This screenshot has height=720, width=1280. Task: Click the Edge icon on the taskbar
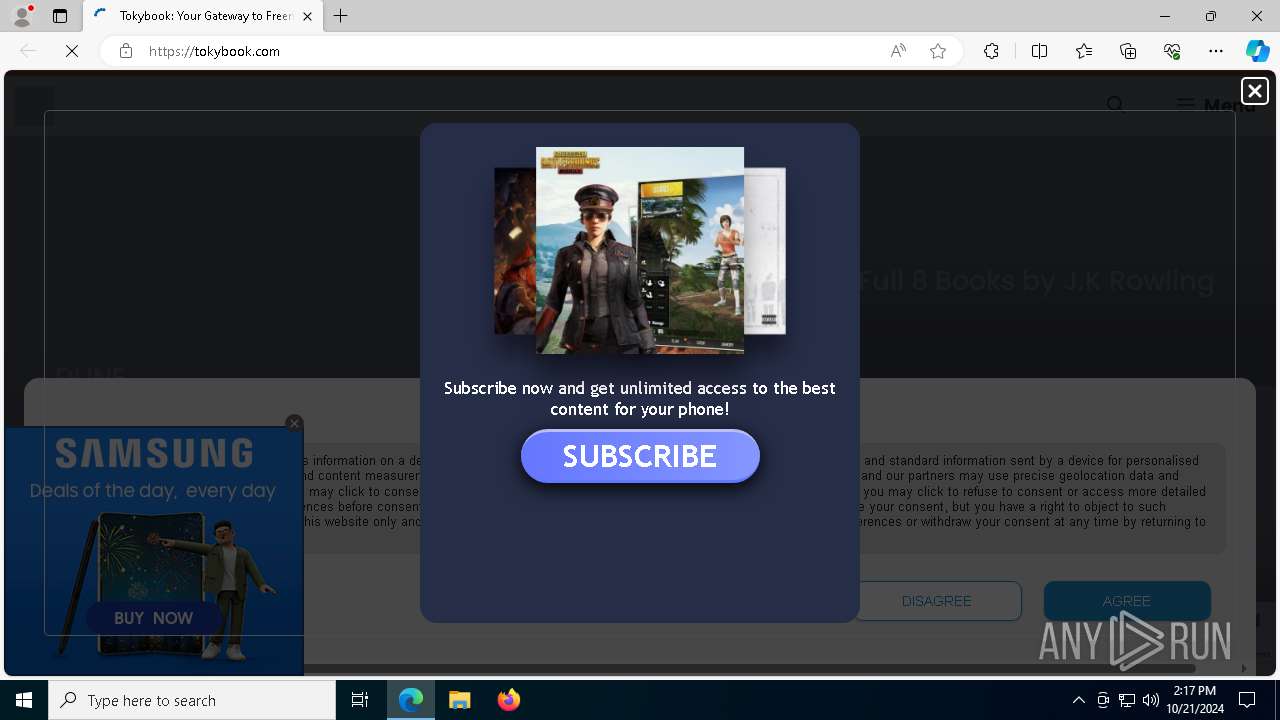click(x=411, y=700)
